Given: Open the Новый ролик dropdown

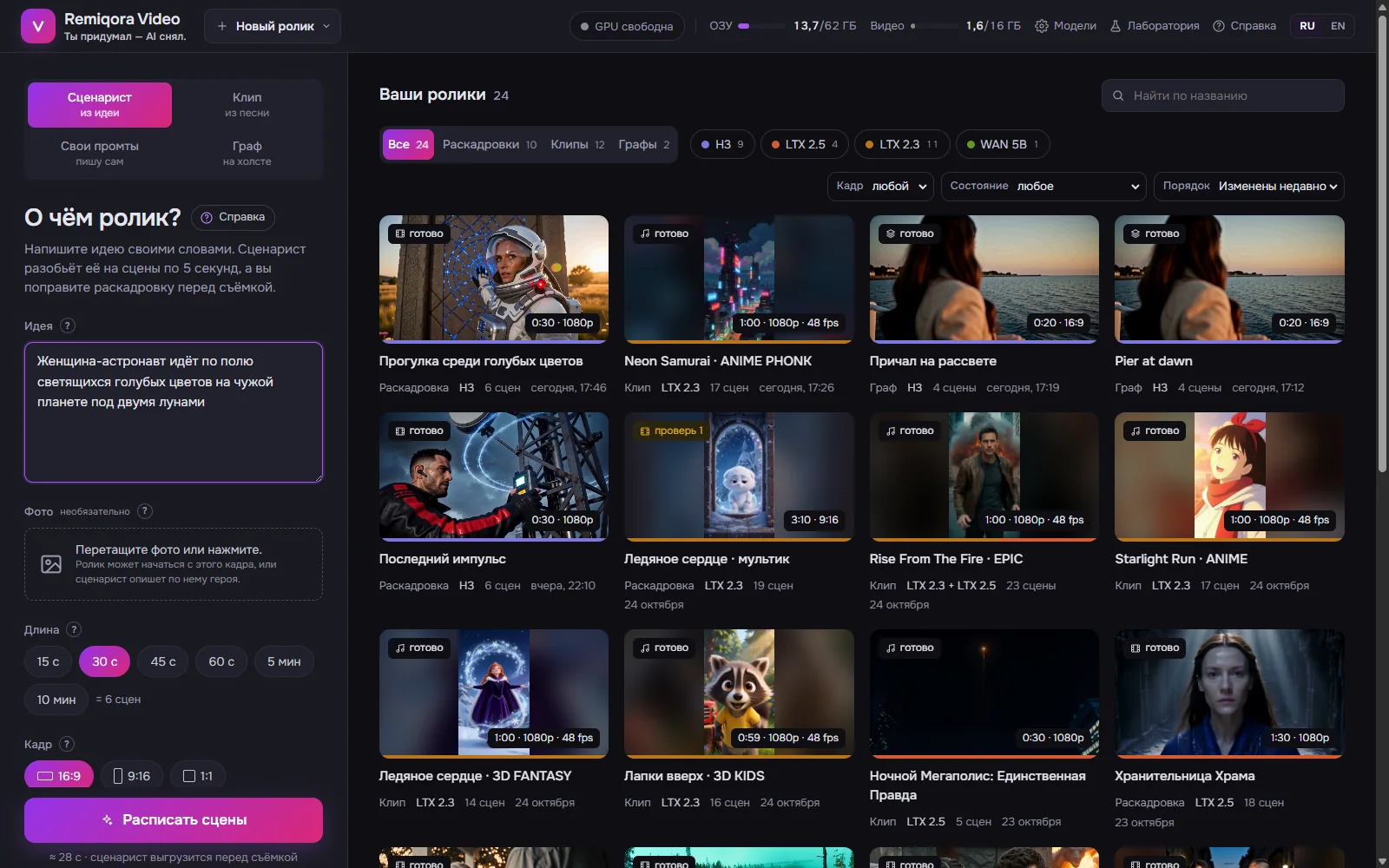Looking at the screenshot, I should click(x=273, y=26).
